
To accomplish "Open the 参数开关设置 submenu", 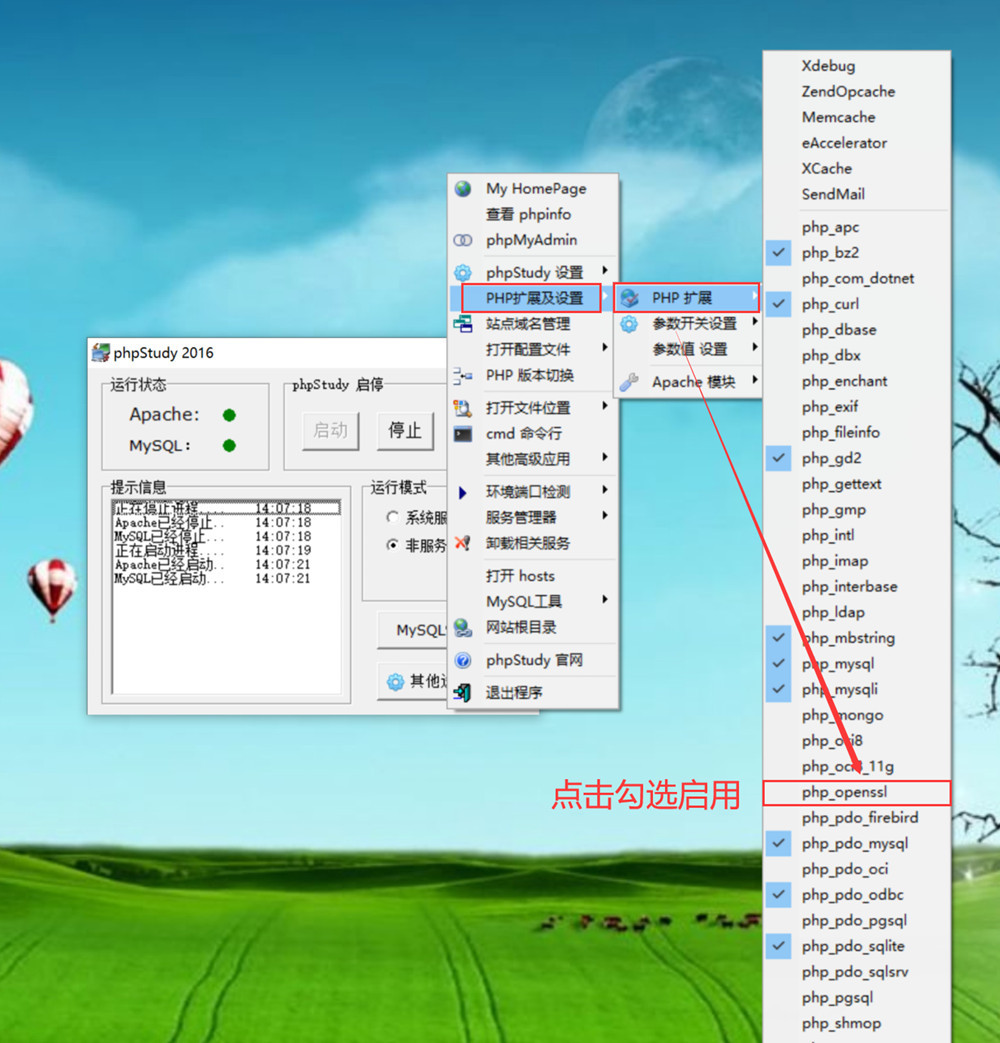I will point(693,324).
